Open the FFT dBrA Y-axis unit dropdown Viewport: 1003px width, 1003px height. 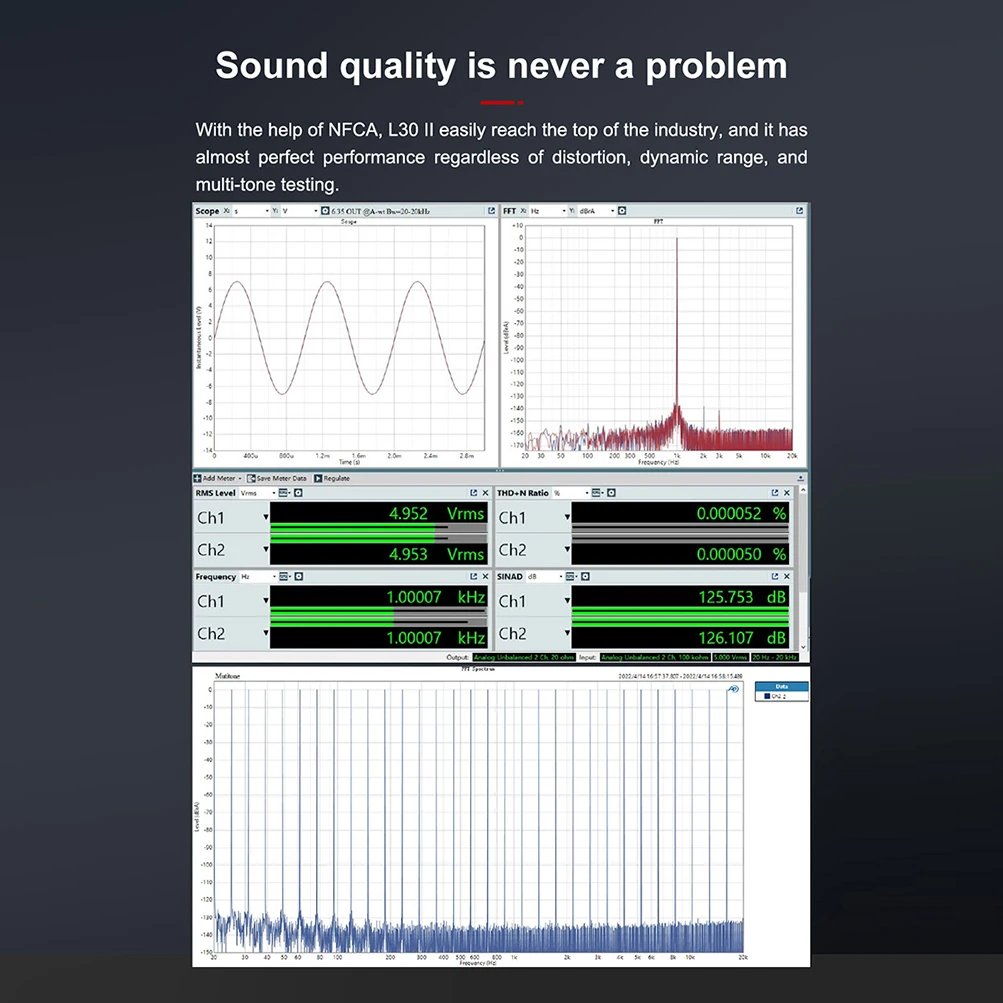pyautogui.click(x=597, y=210)
